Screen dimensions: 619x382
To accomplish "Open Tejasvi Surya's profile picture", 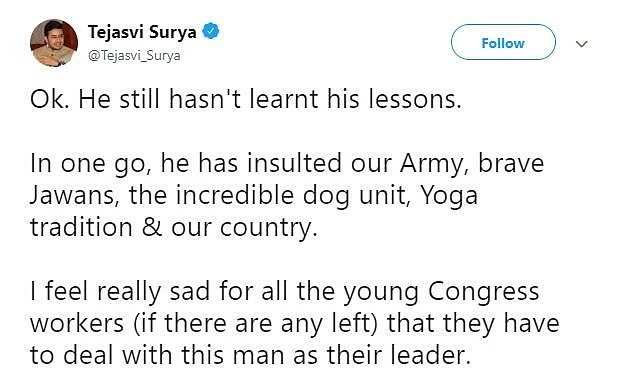I will tap(54, 43).
